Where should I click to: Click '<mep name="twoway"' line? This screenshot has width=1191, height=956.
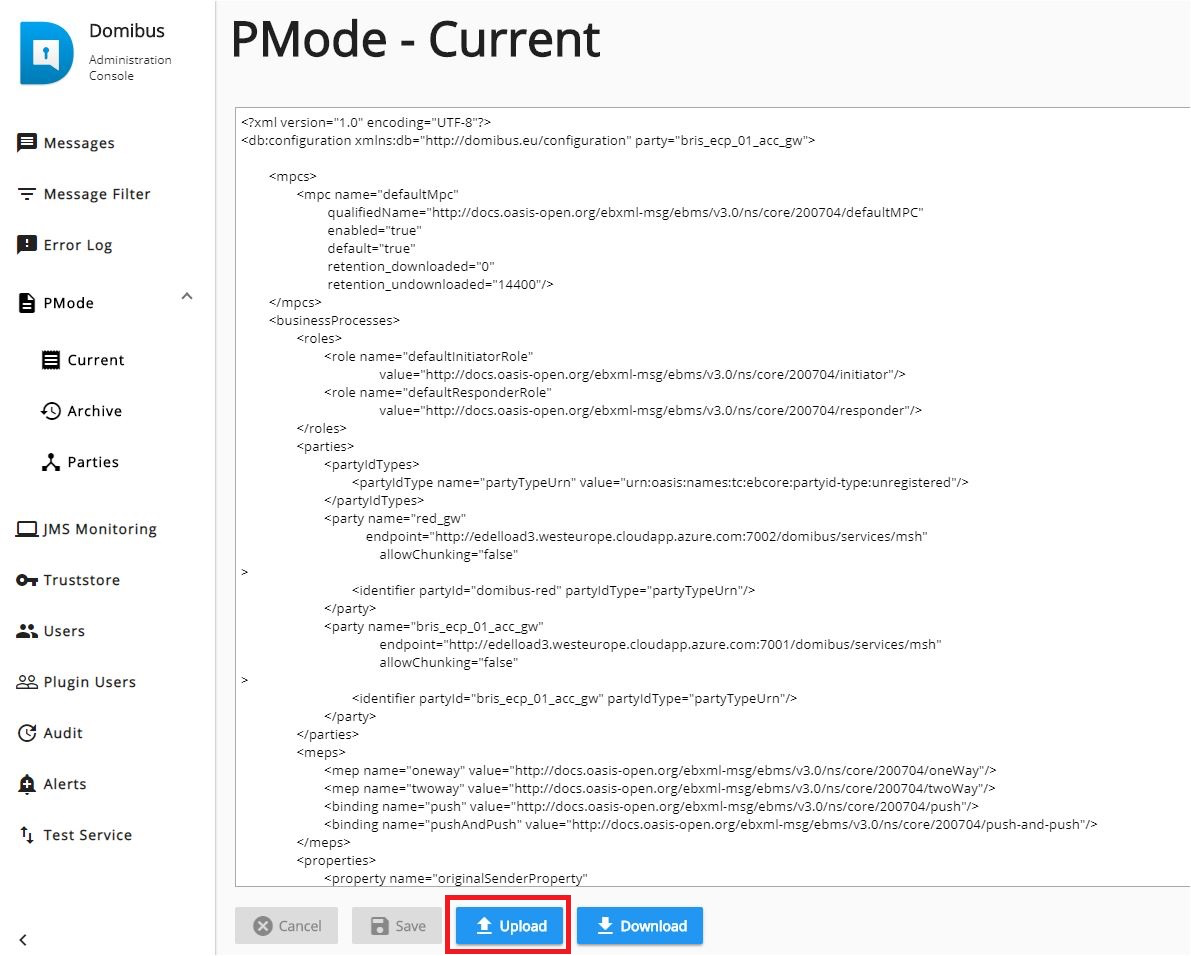coord(659,789)
